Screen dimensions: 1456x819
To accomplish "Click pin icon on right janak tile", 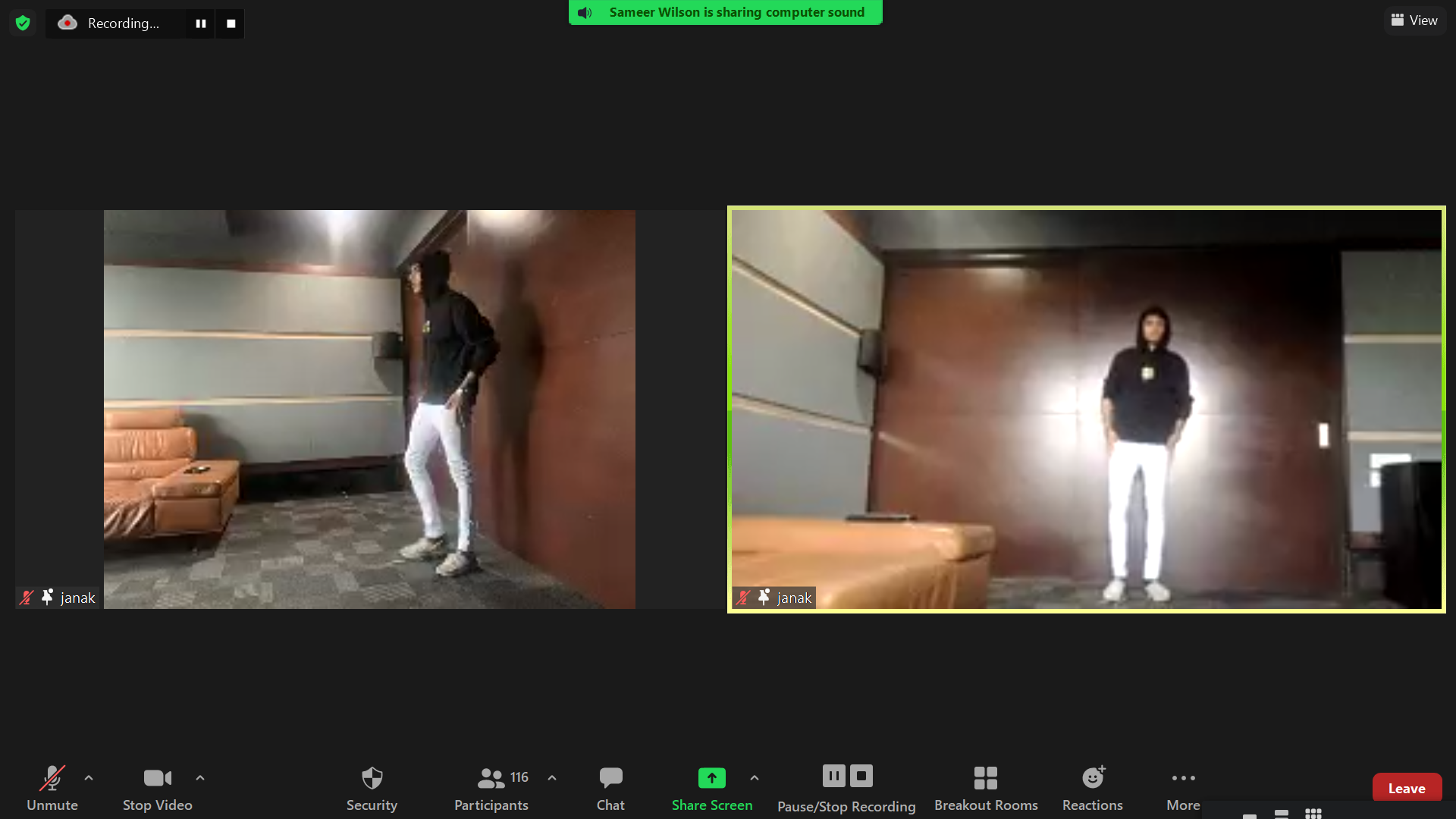I will pyautogui.click(x=764, y=598).
